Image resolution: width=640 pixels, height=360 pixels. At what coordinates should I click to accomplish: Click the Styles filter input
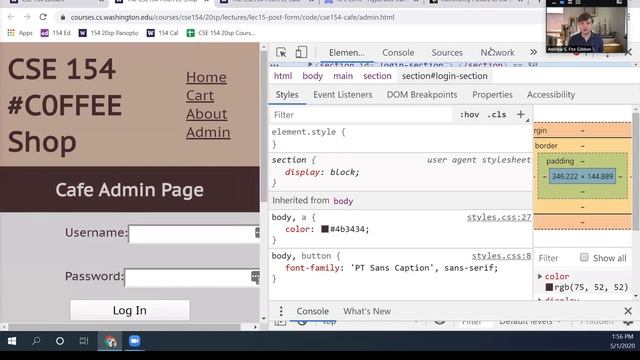361,115
